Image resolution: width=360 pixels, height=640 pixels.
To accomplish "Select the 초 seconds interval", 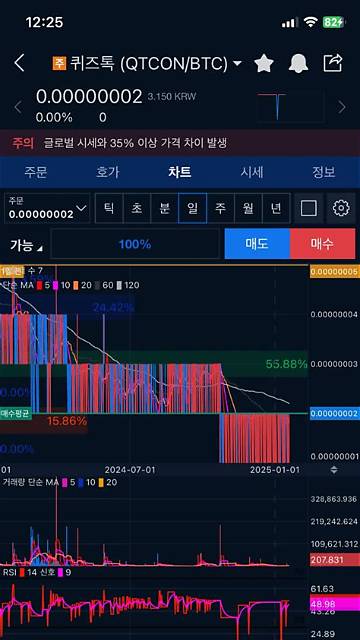I will [x=137, y=209].
